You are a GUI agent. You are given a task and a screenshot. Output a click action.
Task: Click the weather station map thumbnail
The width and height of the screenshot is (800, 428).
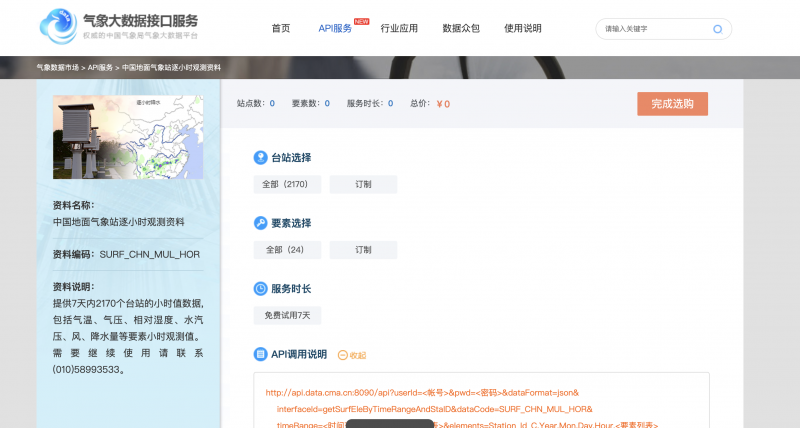click(x=128, y=137)
